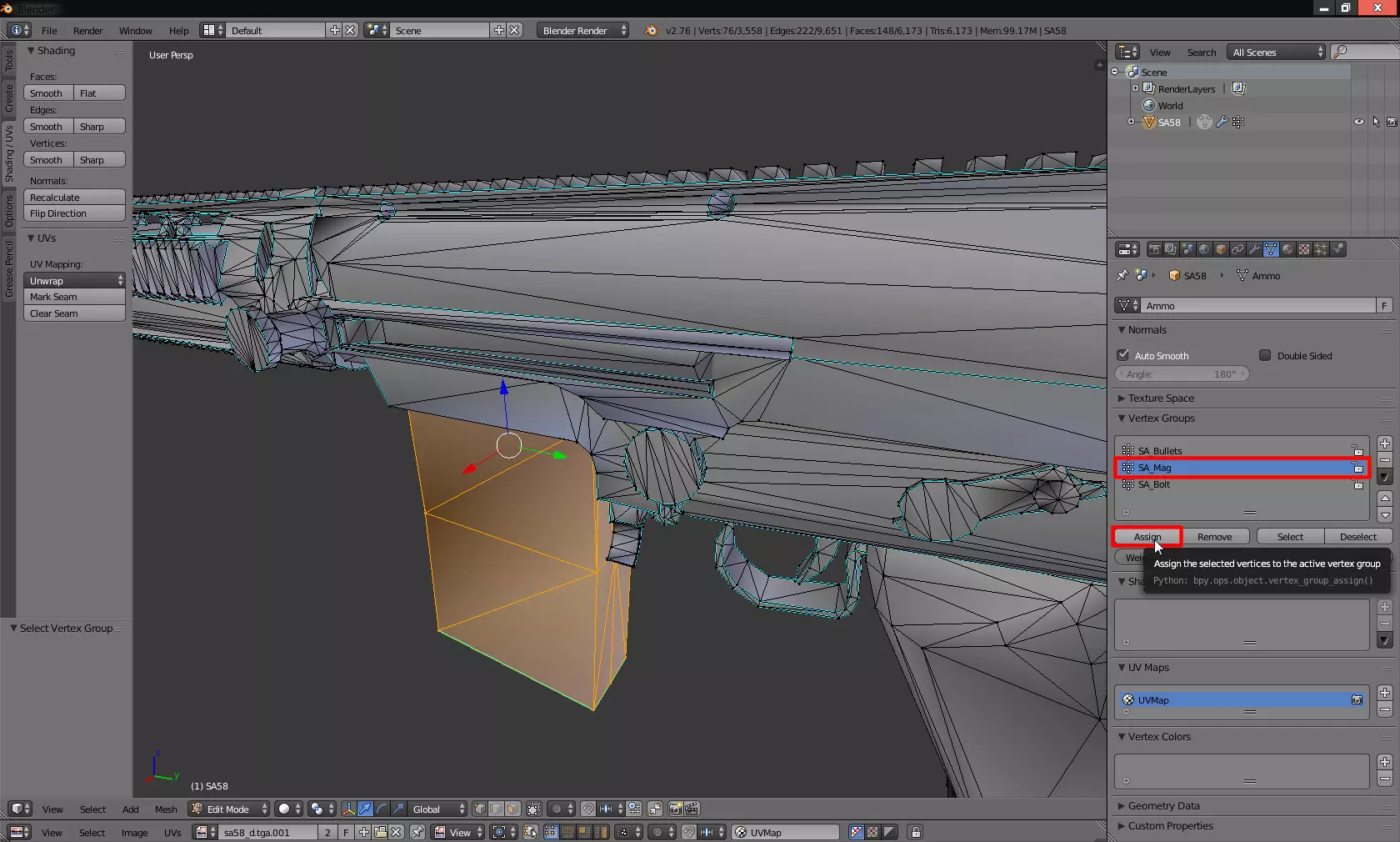Click the Mark Seam button
The width and height of the screenshot is (1400, 842).
click(74, 297)
